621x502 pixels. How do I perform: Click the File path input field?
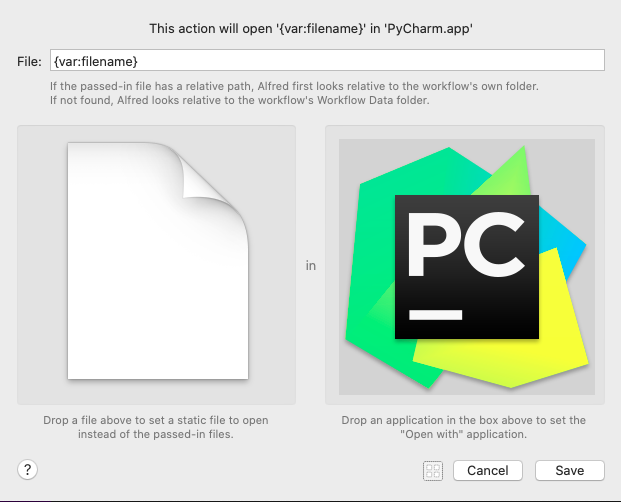click(327, 61)
